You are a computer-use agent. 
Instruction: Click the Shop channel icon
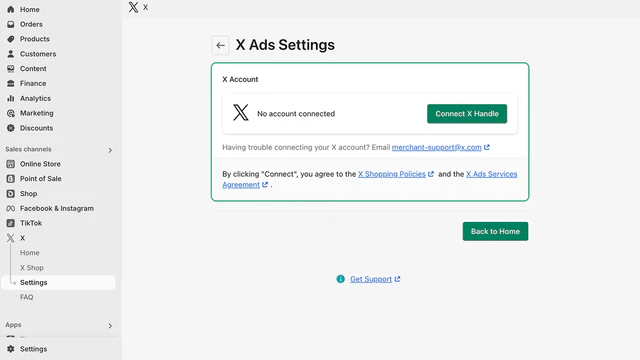(x=11, y=193)
